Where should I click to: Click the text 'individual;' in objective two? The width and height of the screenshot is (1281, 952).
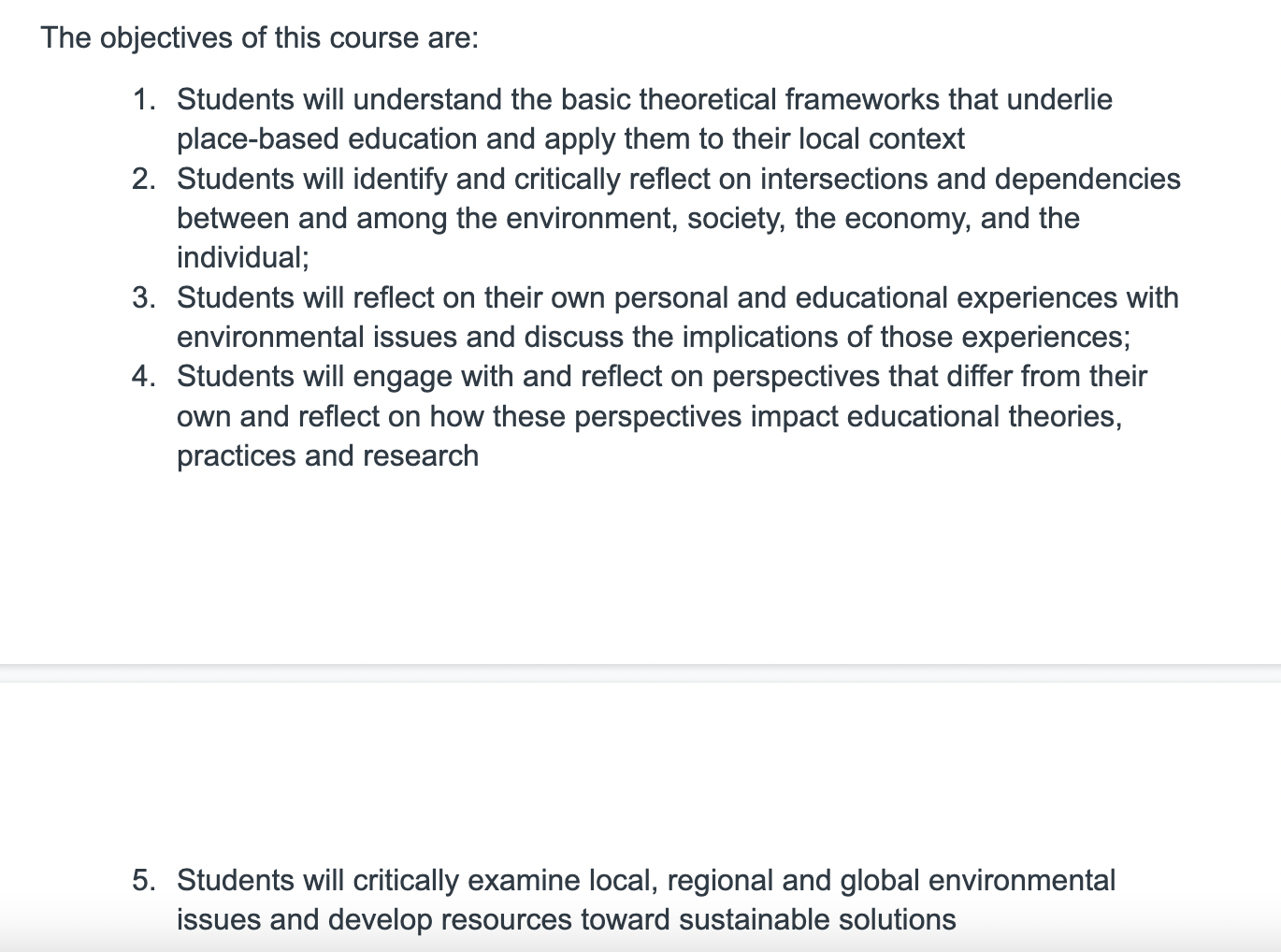coord(243,257)
